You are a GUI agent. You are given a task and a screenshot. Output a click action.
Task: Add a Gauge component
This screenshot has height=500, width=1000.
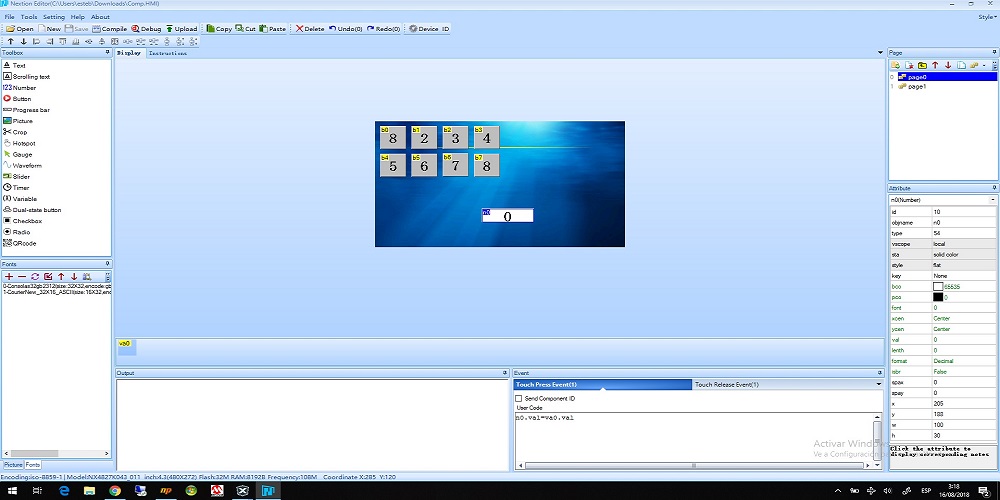(x=17, y=154)
